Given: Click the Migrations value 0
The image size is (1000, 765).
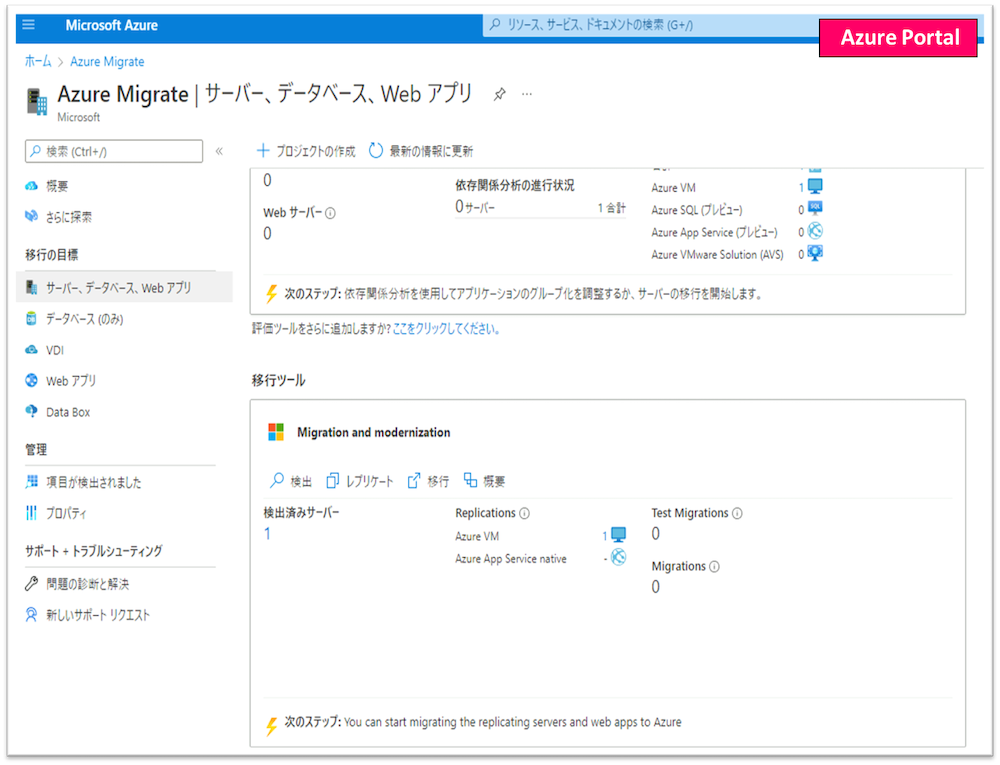Looking at the screenshot, I should 656,587.
